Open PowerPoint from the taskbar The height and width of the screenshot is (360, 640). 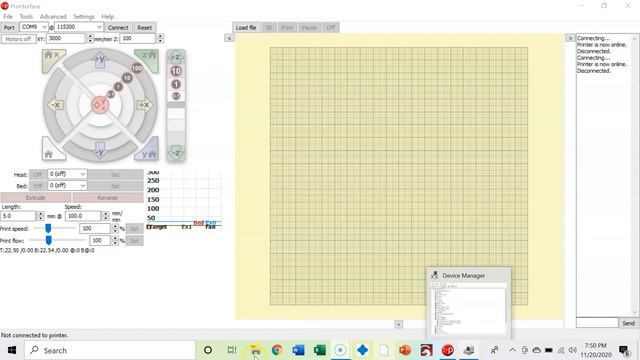tap(404, 350)
